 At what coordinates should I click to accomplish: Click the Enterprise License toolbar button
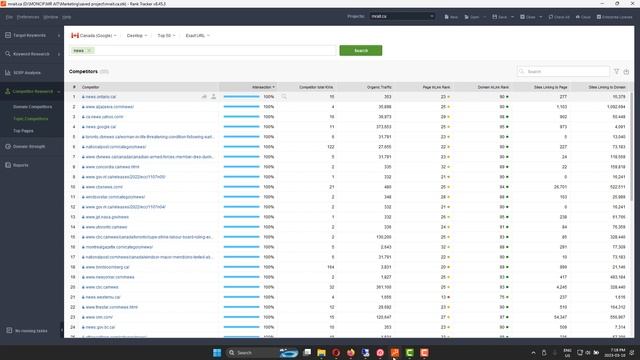pos(614,17)
